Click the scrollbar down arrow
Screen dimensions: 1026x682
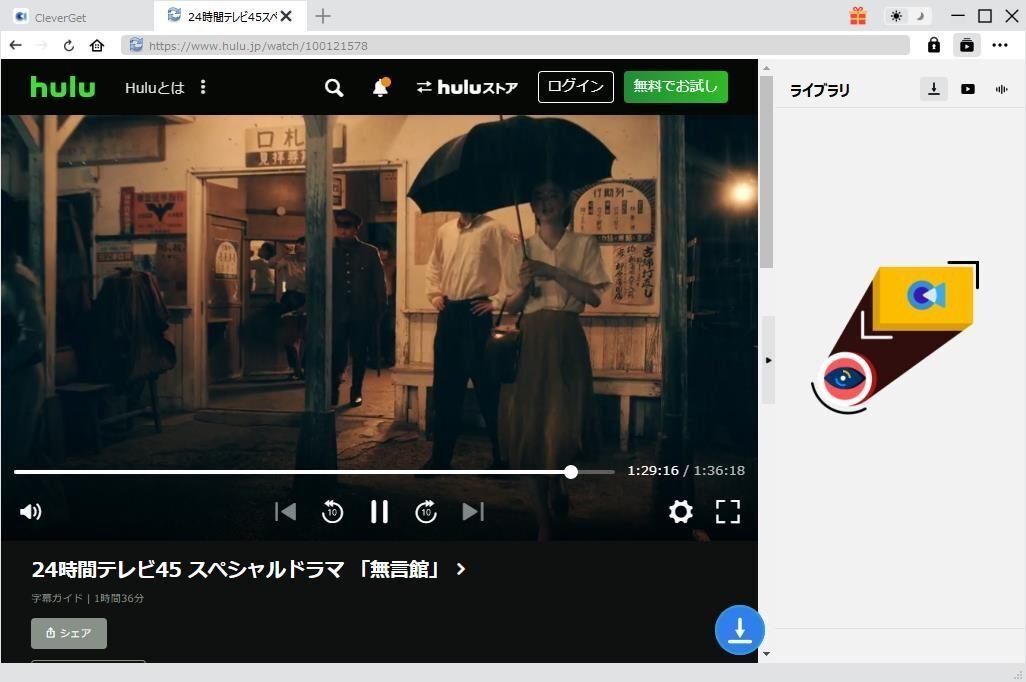(766, 653)
